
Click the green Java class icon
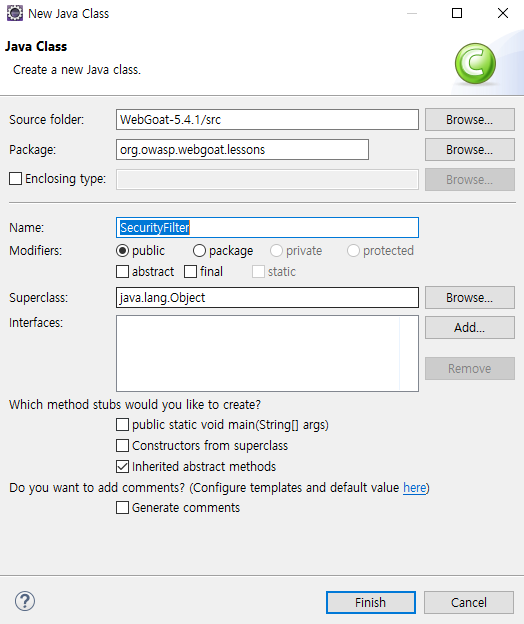[x=475, y=63]
